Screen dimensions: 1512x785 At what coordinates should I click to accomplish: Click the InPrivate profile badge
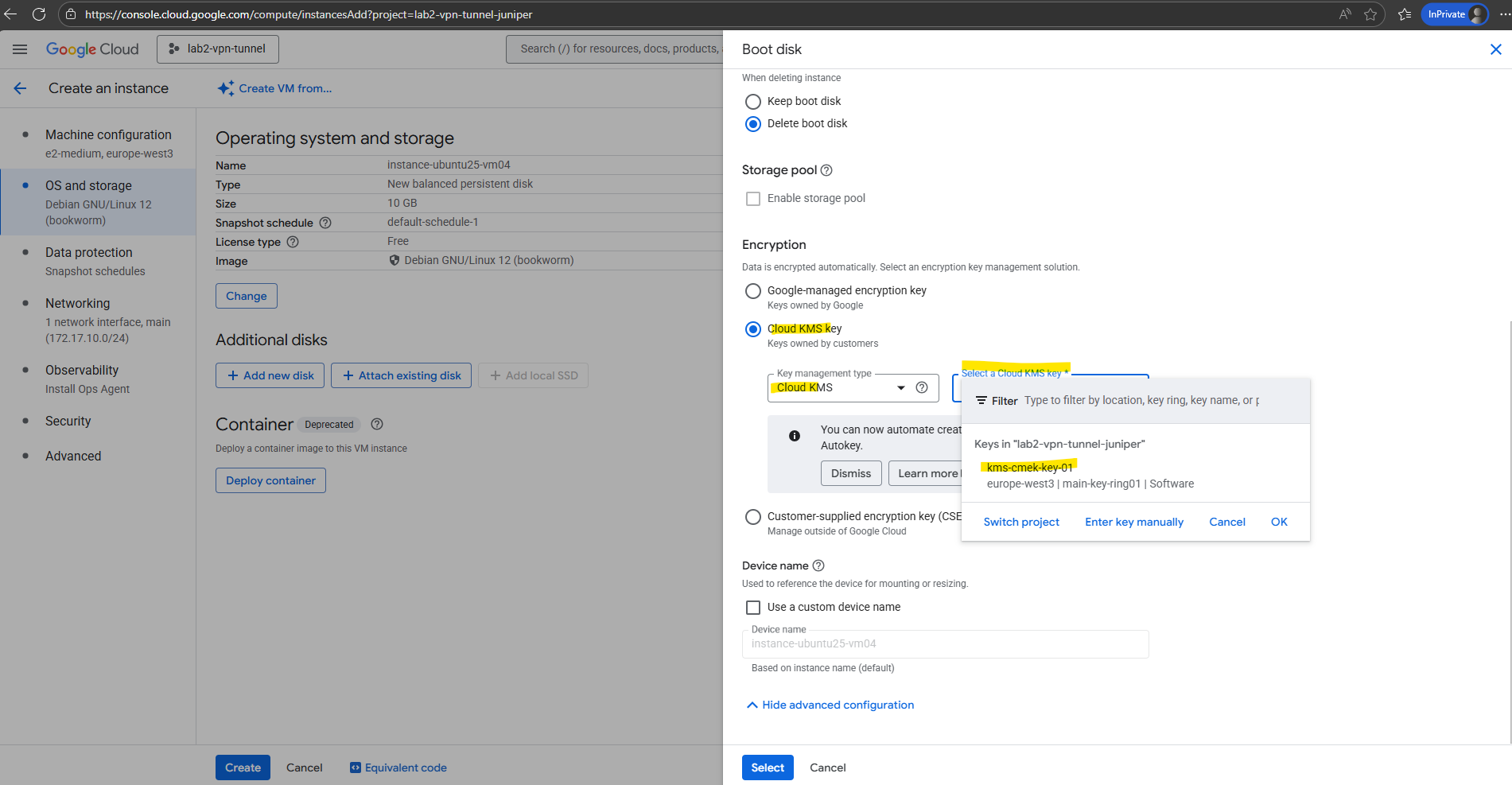point(1455,14)
